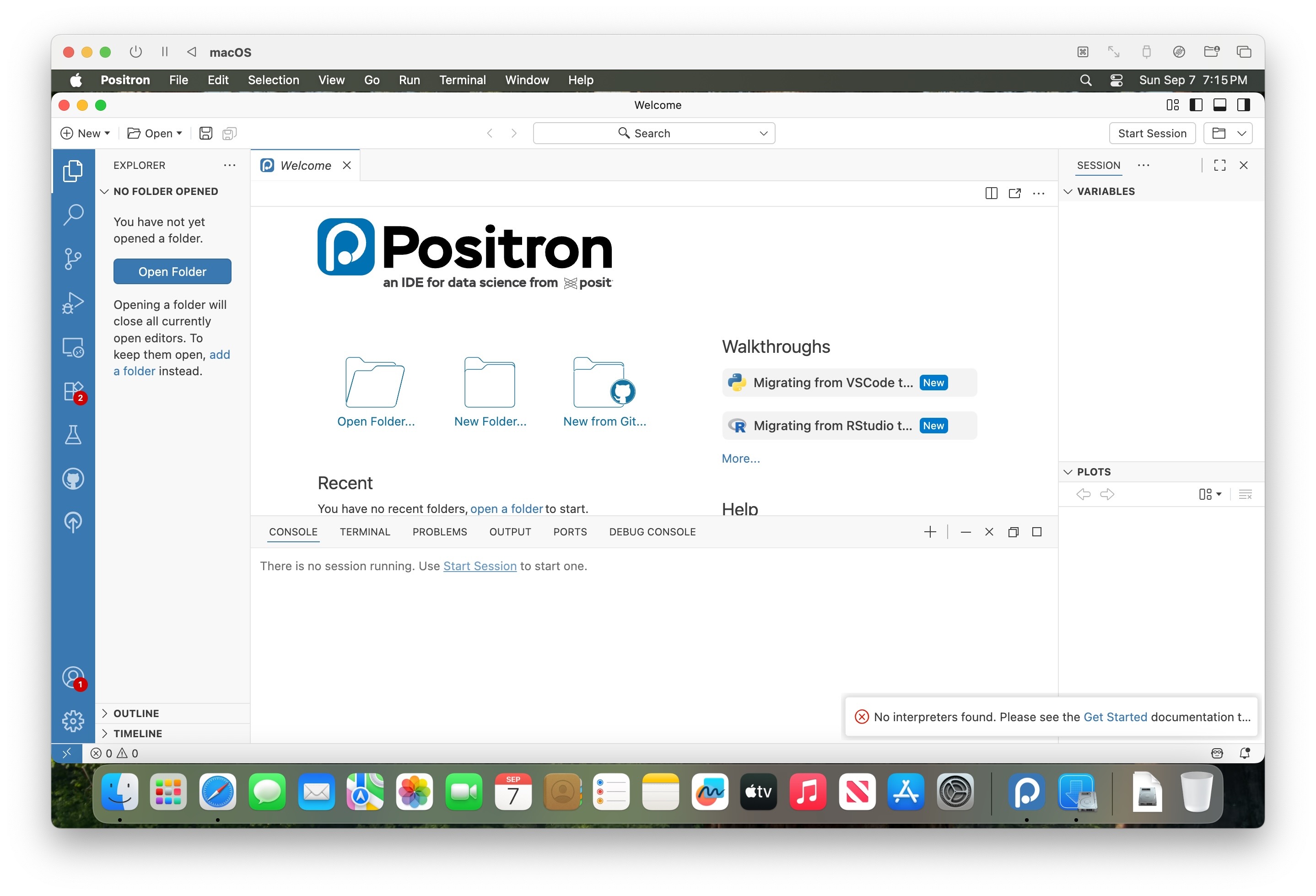The height and width of the screenshot is (896, 1316).
Task: Click the Save file toolbar icon
Action: [x=206, y=133]
